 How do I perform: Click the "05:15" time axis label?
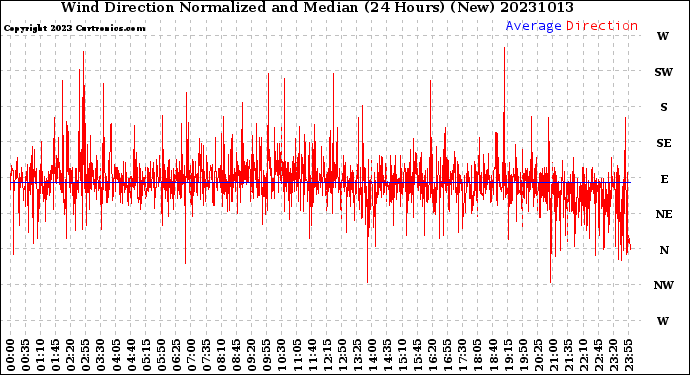point(146,355)
